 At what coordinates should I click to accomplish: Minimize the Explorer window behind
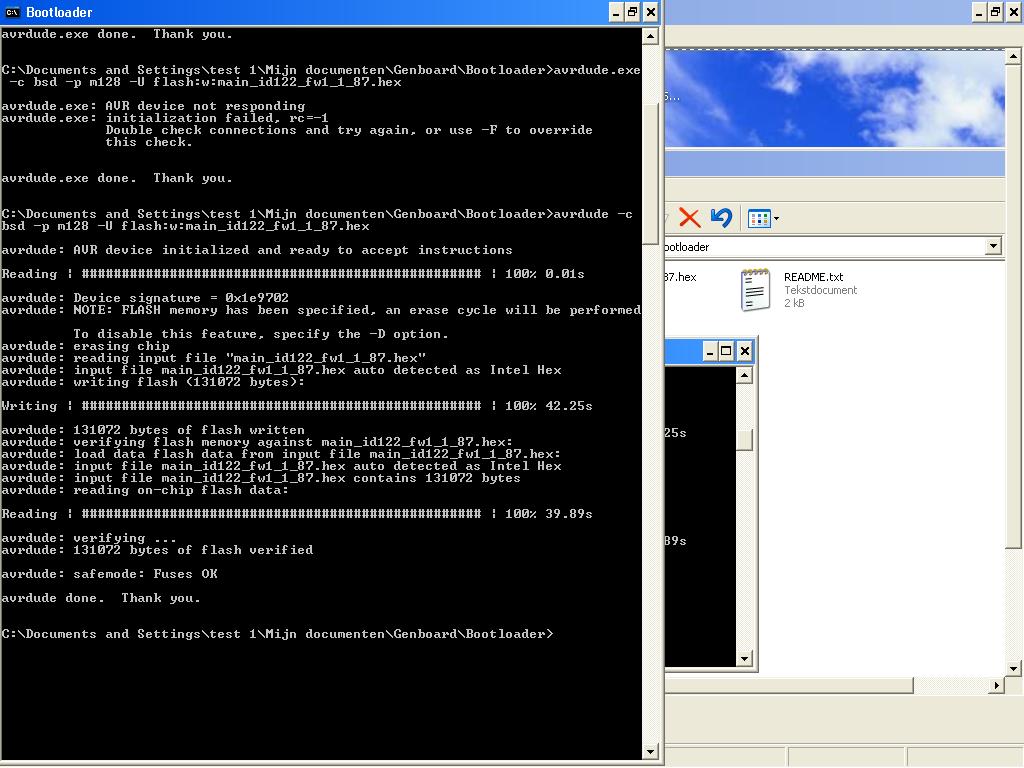pyautogui.click(x=978, y=12)
